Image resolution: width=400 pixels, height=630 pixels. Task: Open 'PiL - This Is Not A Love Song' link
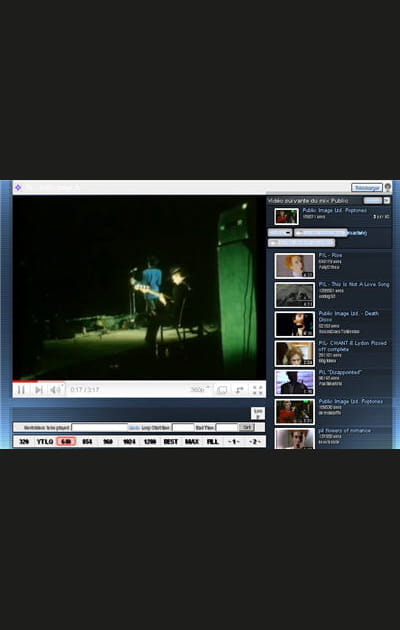[x=354, y=284]
